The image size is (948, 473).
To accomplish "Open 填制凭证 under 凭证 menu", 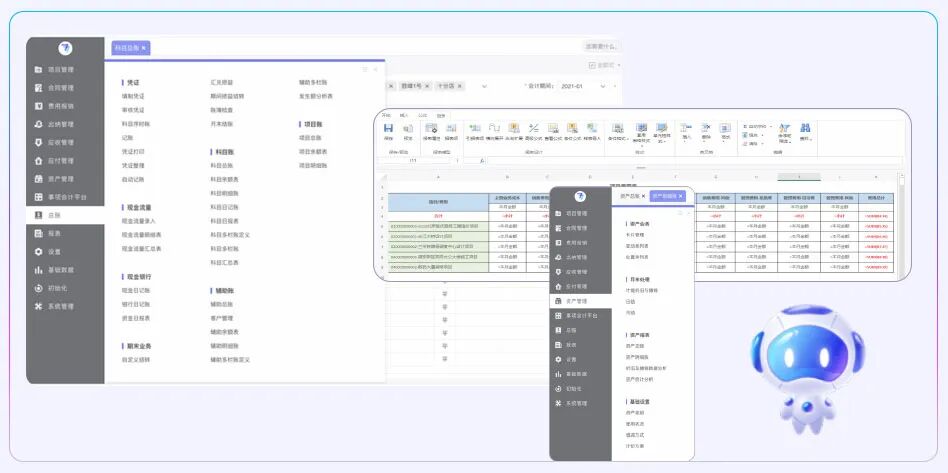I will point(133,96).
